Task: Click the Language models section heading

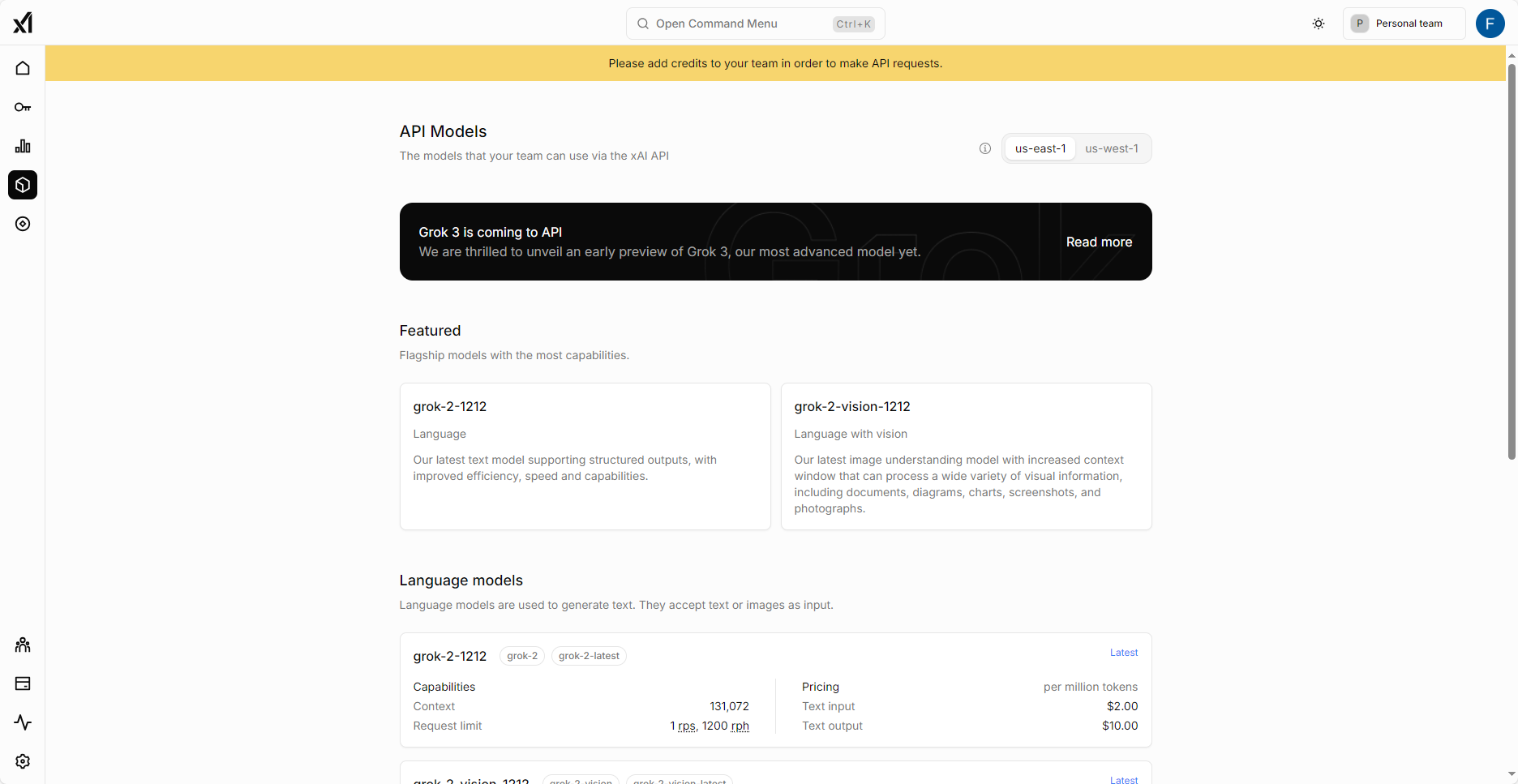Action: click(461, 581)
